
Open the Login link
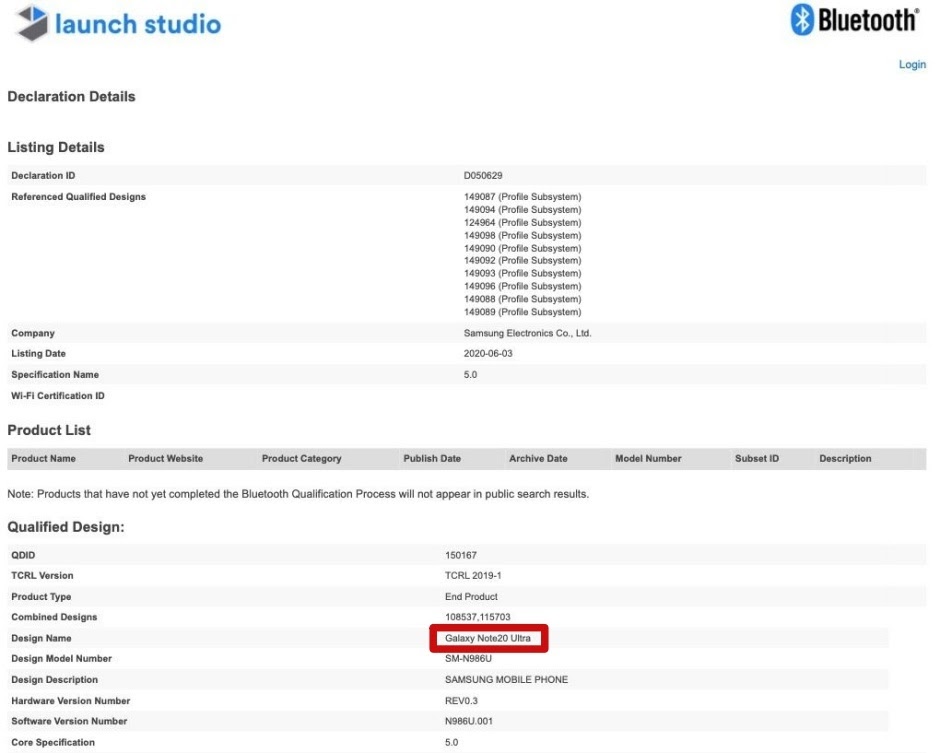[x=912, y=64]
